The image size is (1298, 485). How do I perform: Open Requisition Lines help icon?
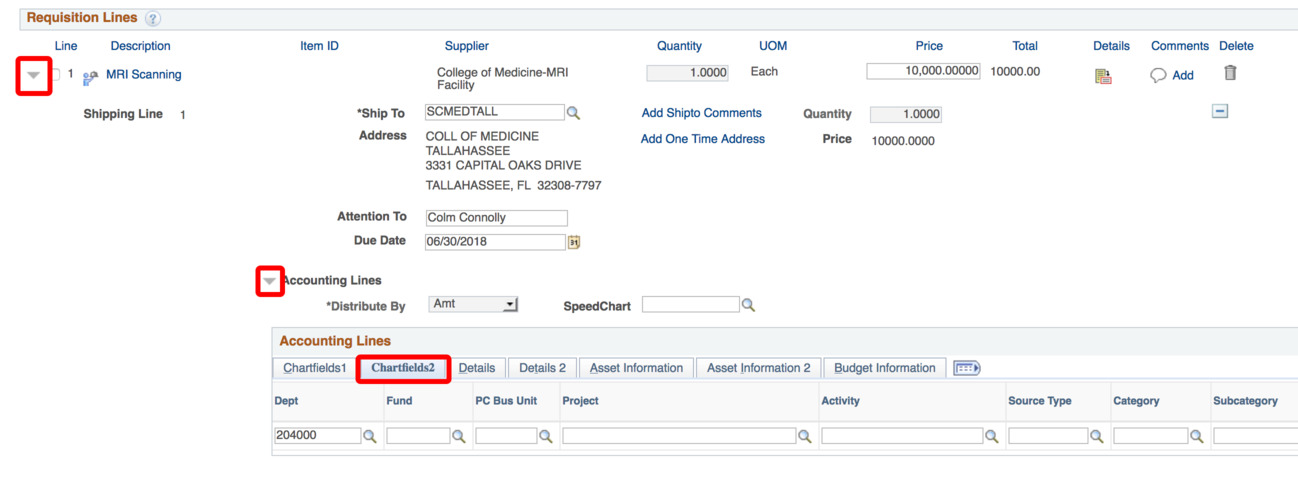[153, 19]
